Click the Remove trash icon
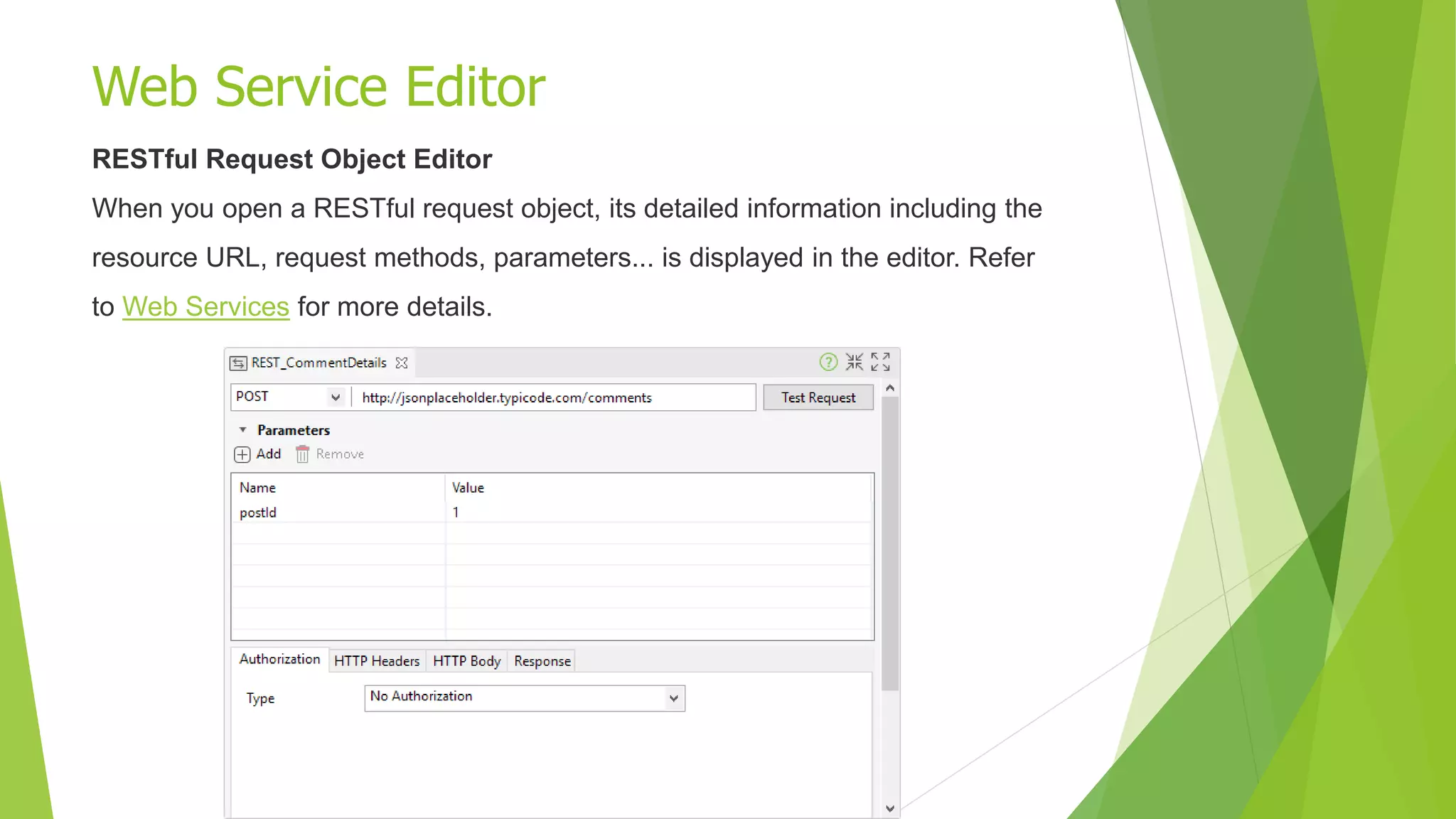The image size is (1456, 819). tap(302, 454)
